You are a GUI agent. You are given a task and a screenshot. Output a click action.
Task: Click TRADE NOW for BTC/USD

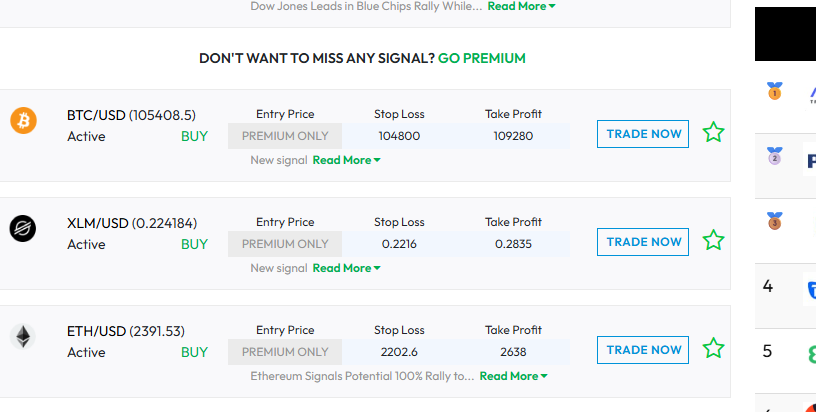tap(643, 134)
